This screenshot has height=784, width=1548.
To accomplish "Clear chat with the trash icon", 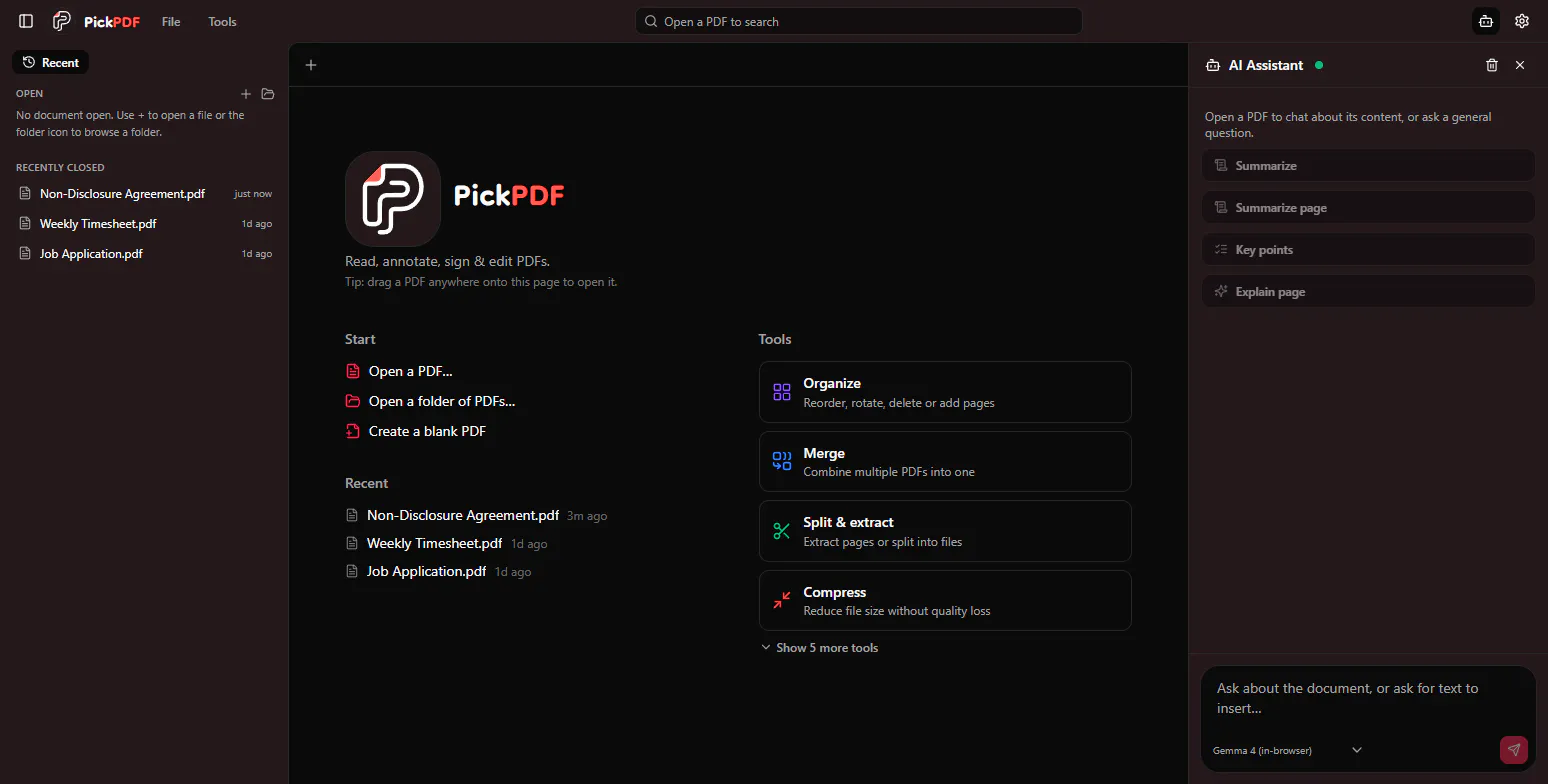I will click(1492, 65).
